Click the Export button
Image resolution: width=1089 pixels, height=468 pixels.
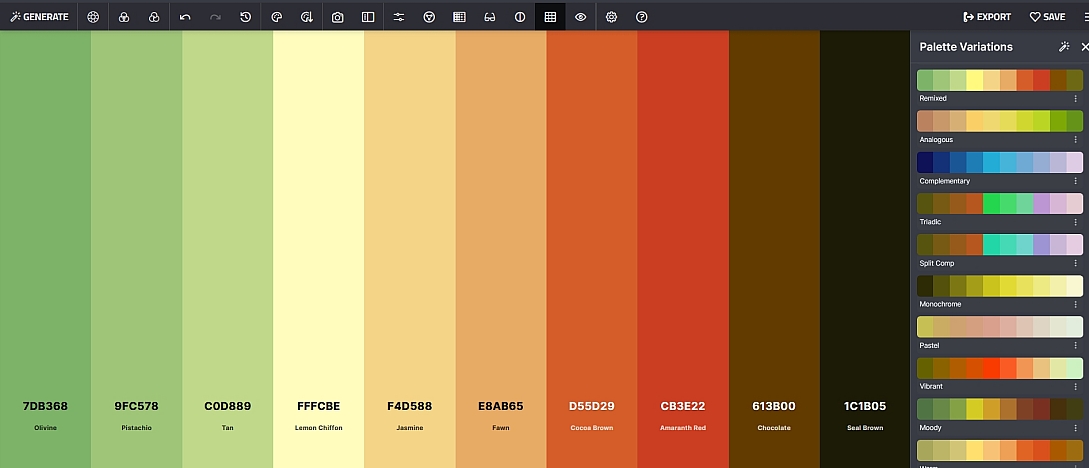(987, 17)
